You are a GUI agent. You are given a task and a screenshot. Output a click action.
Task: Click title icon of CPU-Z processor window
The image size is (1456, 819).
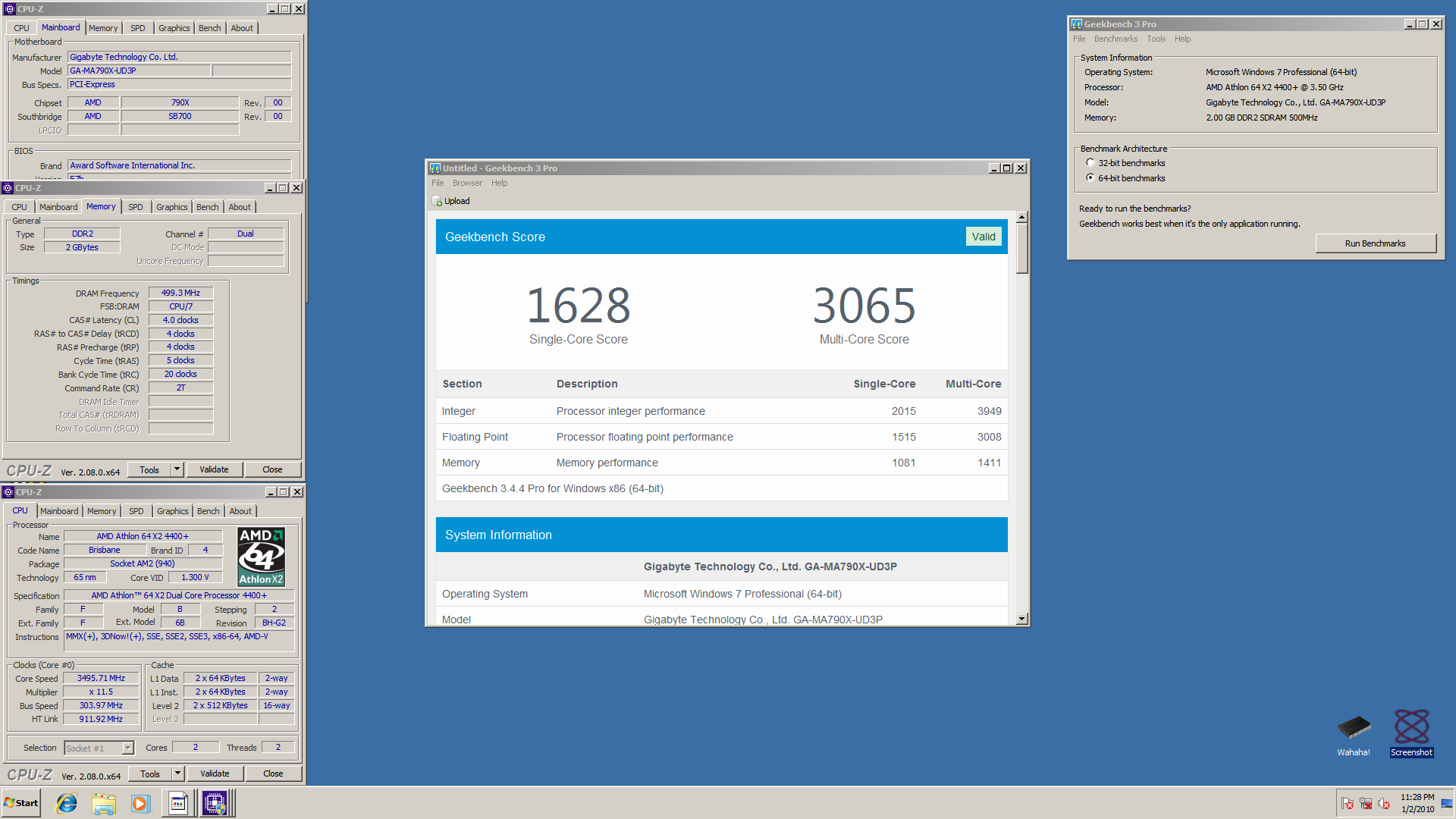point(9,492)
